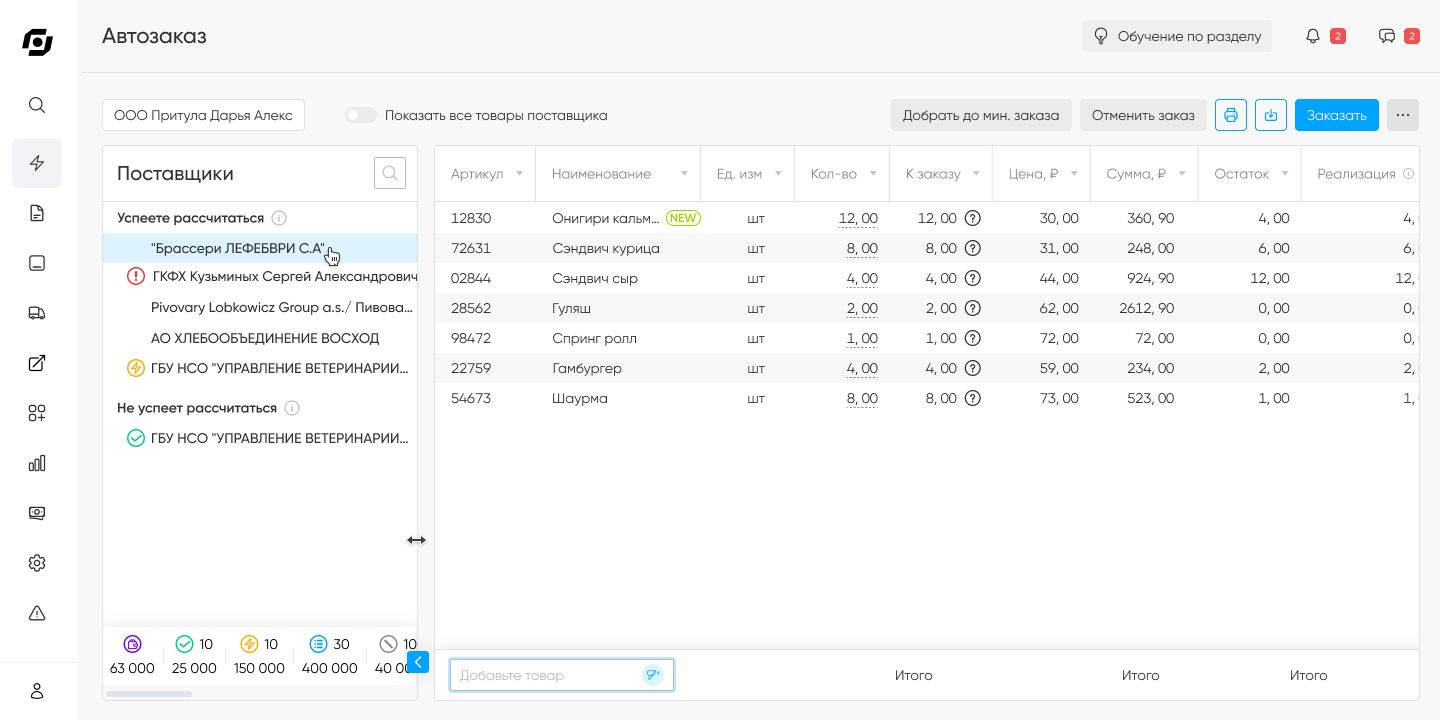The height and width of the screenshot is (720, 1440).
Task: Click the company logo in the sidebar
Action: click(38, 41)
